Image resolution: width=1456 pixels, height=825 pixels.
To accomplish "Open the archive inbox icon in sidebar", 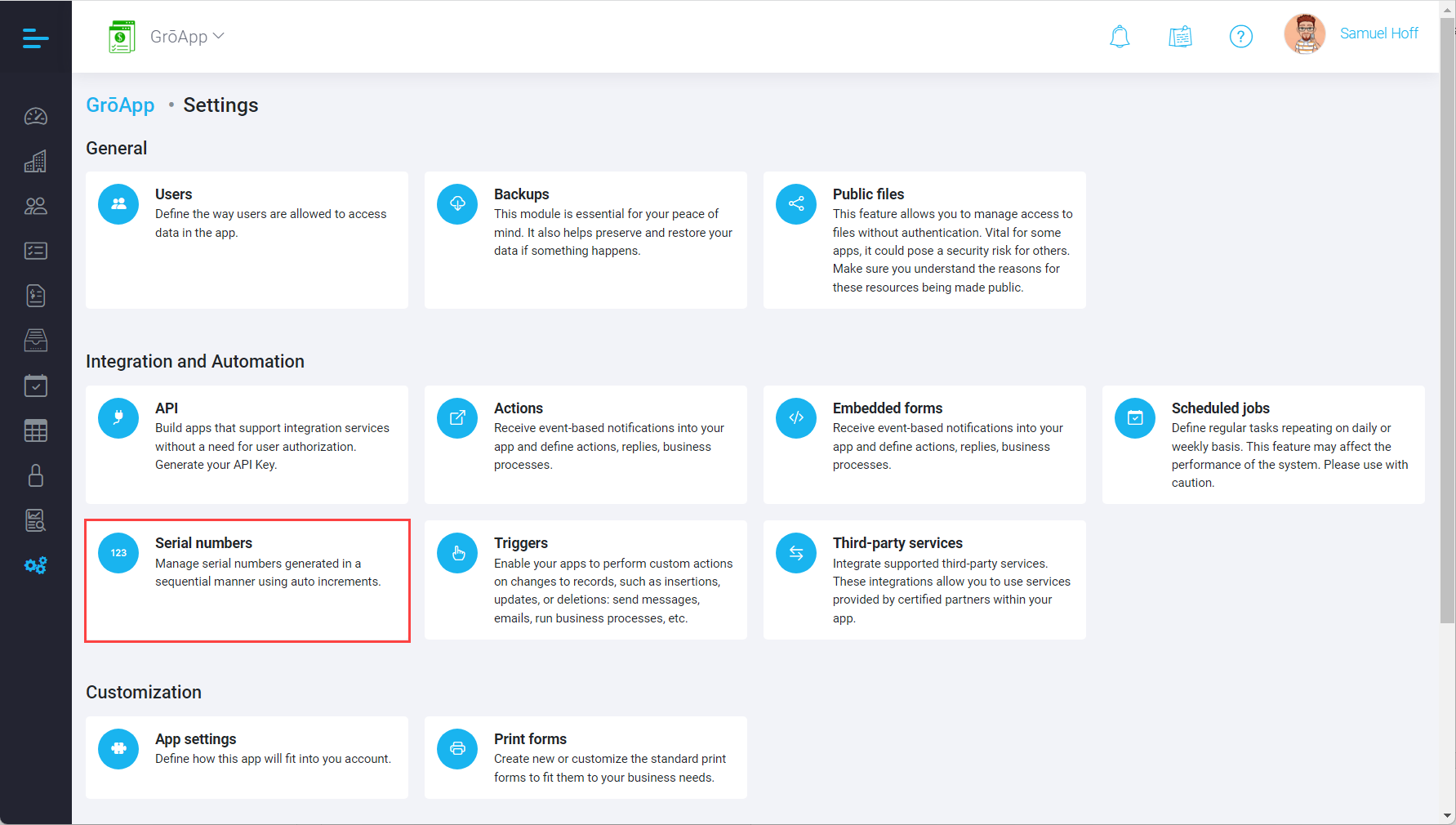I will (35, 341).
